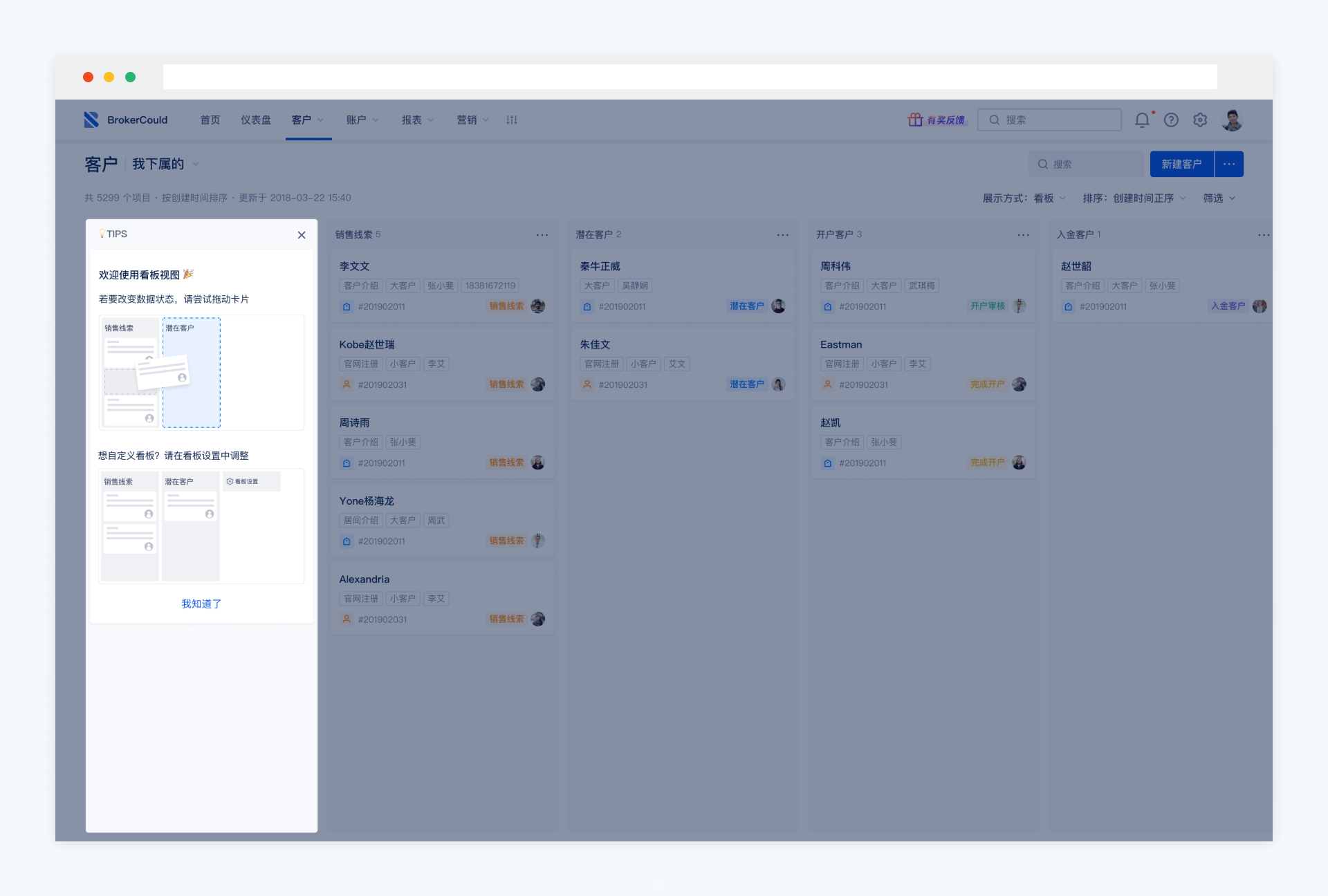1328x896 pixels.
Task: Click 完成开户 status on Eastman card
Action: tap(987, 384)
